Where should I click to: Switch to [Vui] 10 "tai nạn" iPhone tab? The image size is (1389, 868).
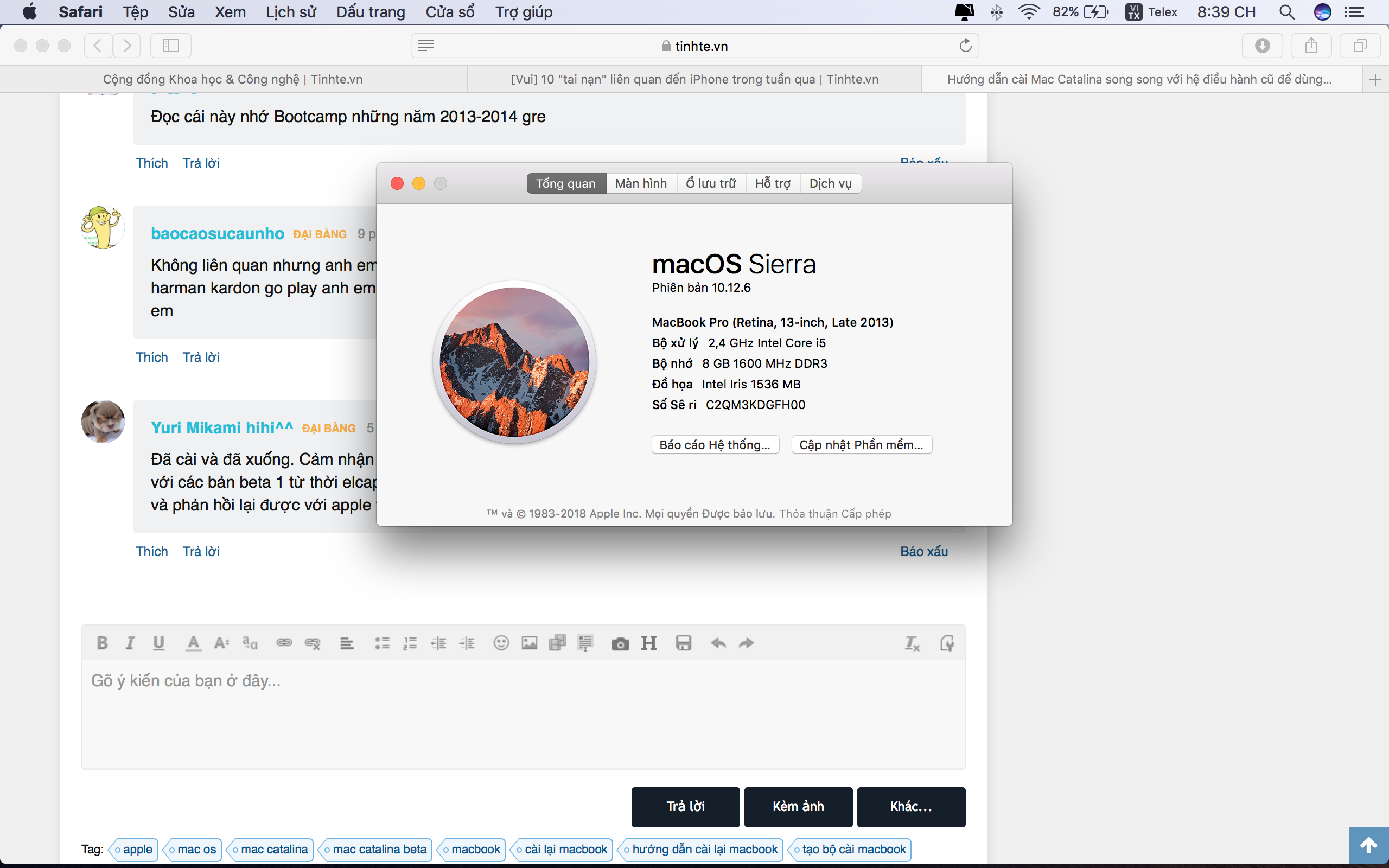coord(694,79)
